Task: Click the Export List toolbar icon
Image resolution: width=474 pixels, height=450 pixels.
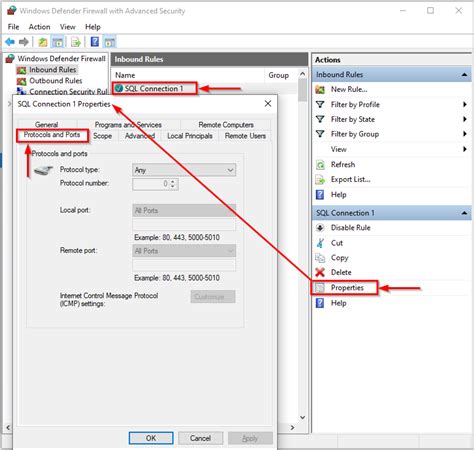Action: coord(76,42)
